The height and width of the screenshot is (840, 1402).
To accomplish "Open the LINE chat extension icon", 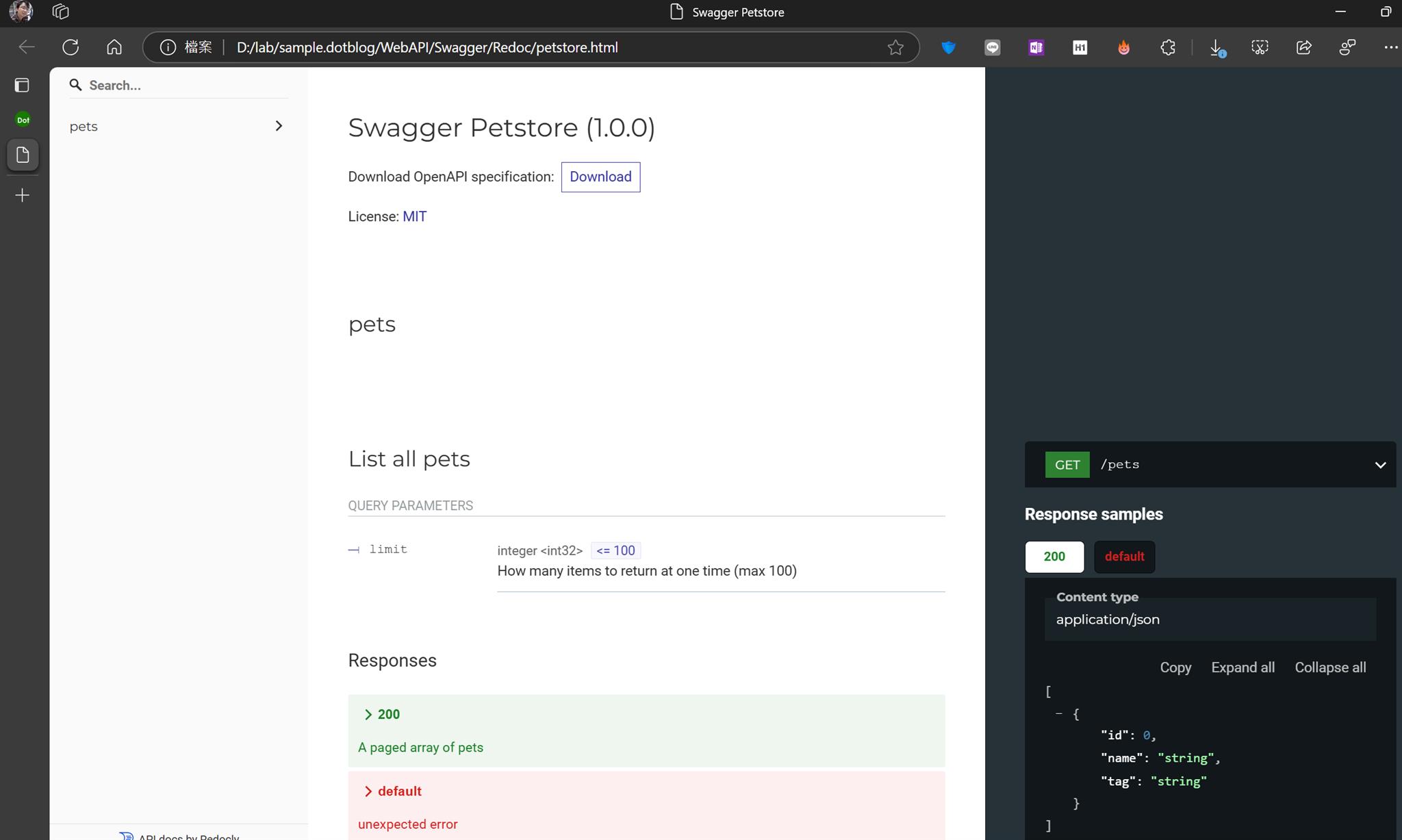I will click(992, 47).
